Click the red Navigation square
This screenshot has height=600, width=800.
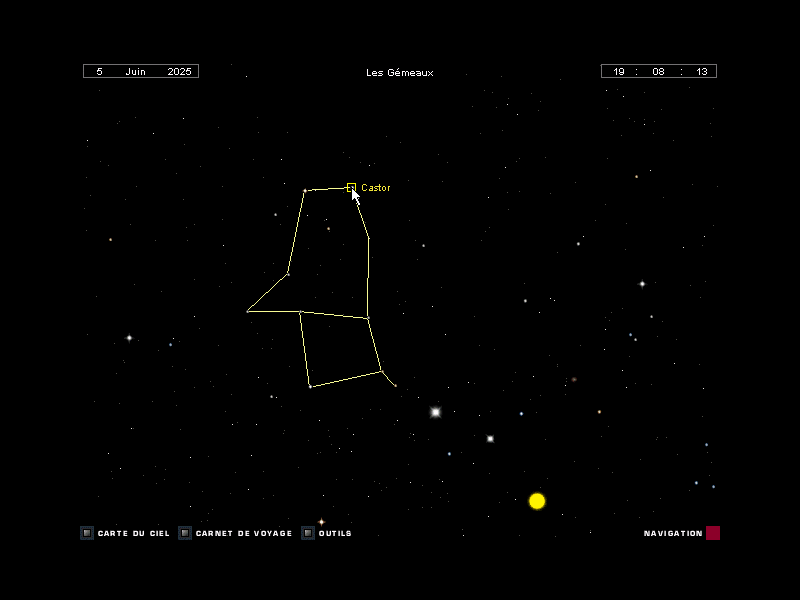click(x=713, y=533)
